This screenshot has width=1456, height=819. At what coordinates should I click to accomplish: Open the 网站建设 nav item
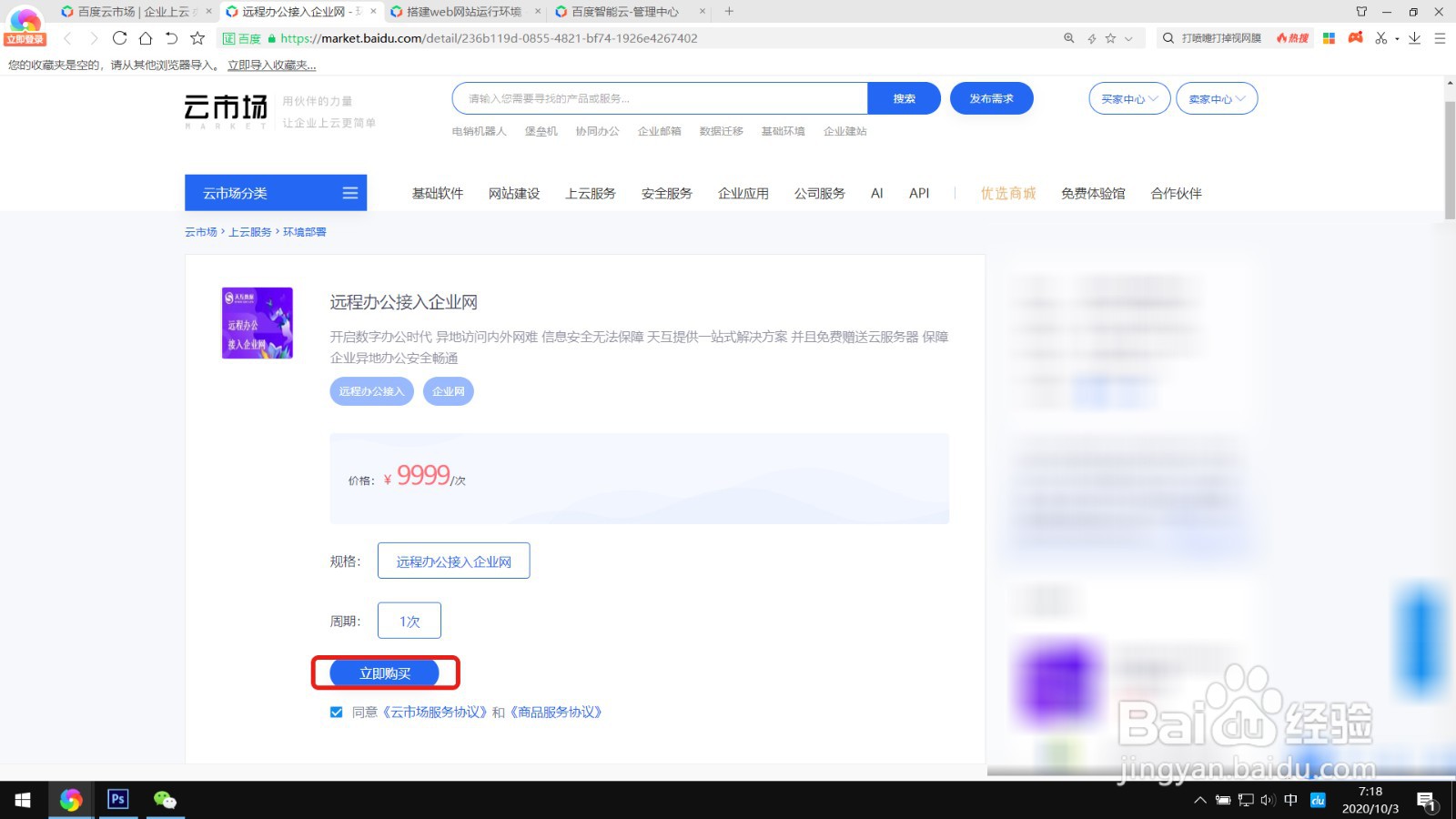[514, 193]
